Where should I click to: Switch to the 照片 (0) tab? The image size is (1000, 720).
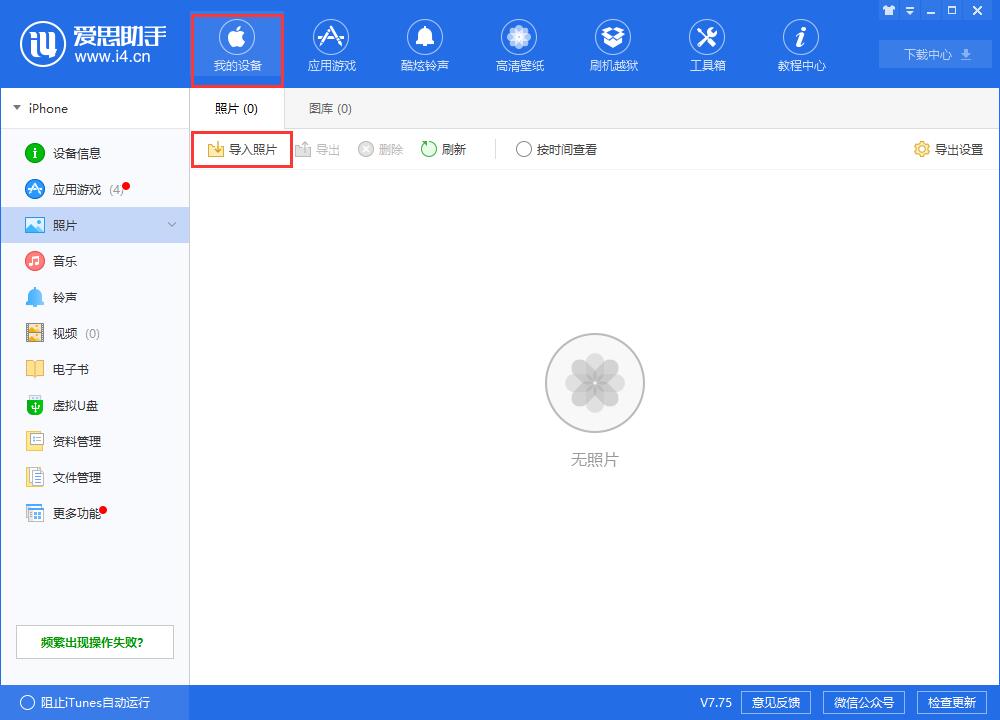click(237, 108)
